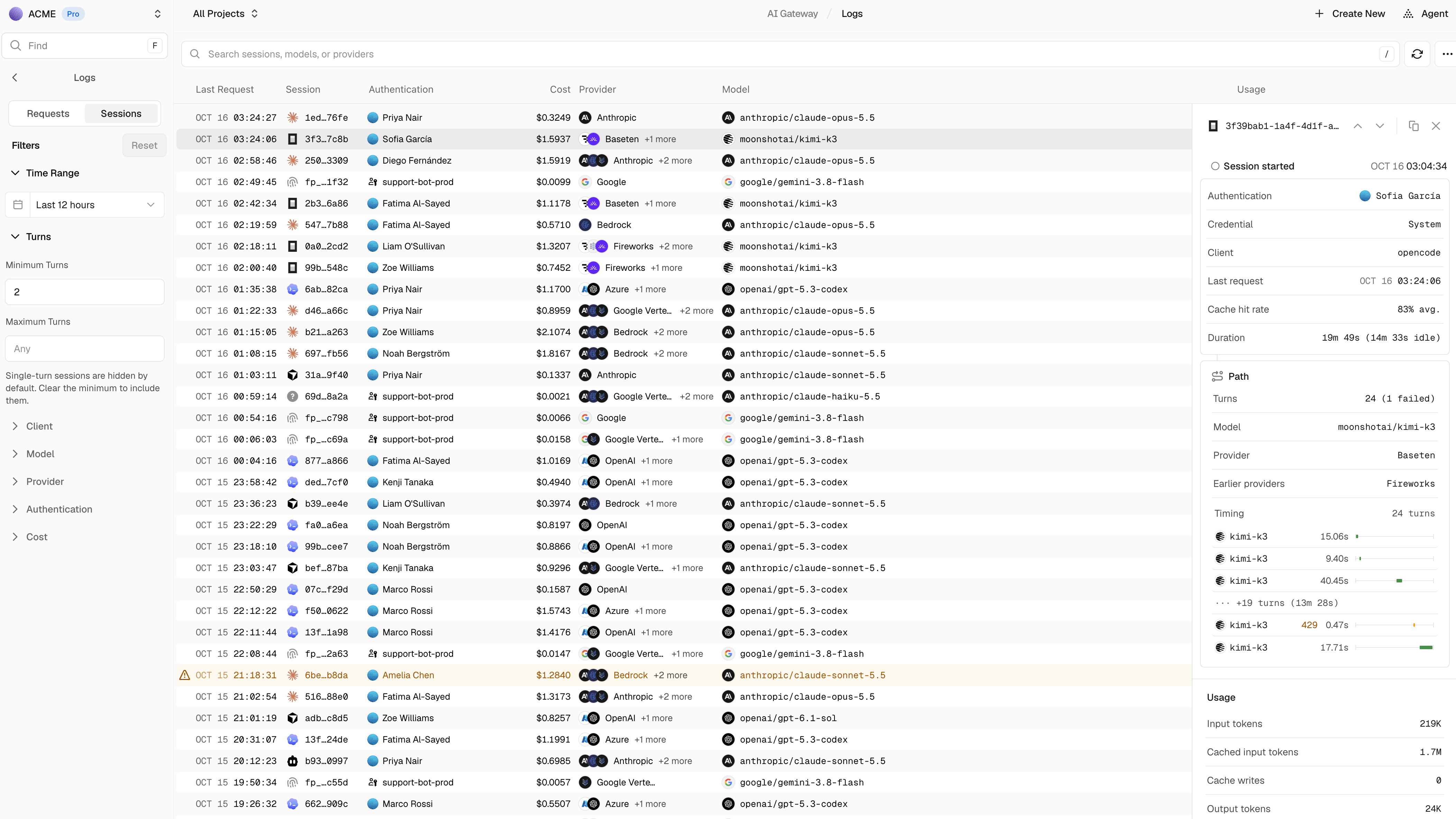Viewport: 1456px width, 819px height.
Task: Click kimi-k3 17.71s timing bar
Action: pyautogui.click(x=1426, y=648)
